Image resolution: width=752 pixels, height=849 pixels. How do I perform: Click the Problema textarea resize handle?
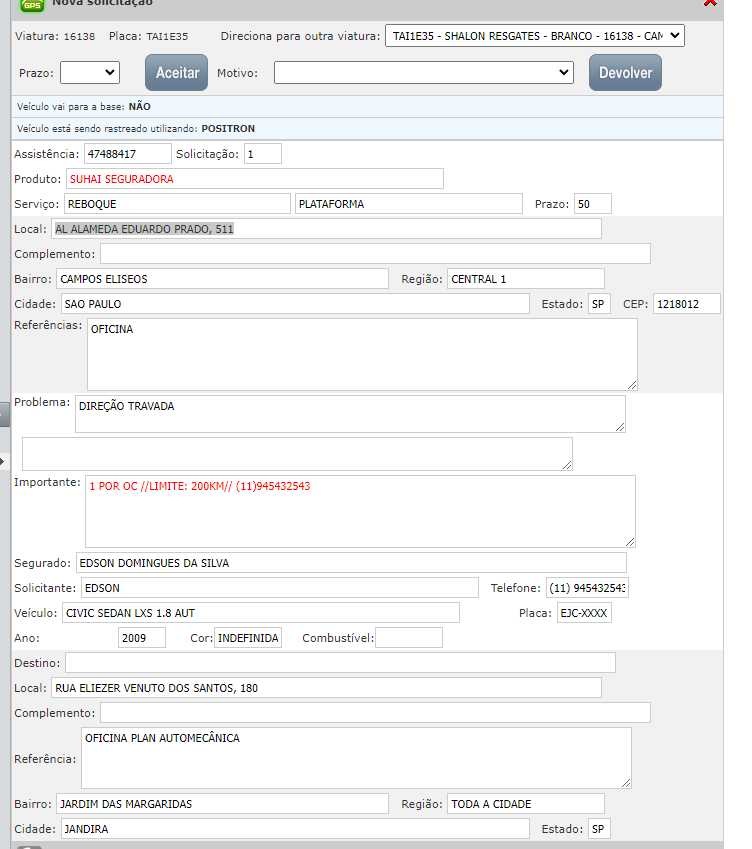[x=620, y=426]
